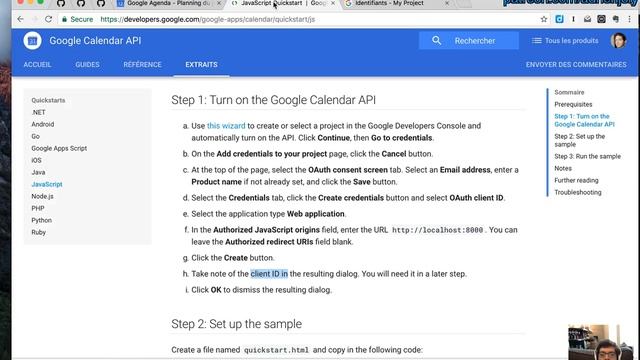
Task: Click ENVOYER DES COMMENTAIRES
Action: [576, 64]
